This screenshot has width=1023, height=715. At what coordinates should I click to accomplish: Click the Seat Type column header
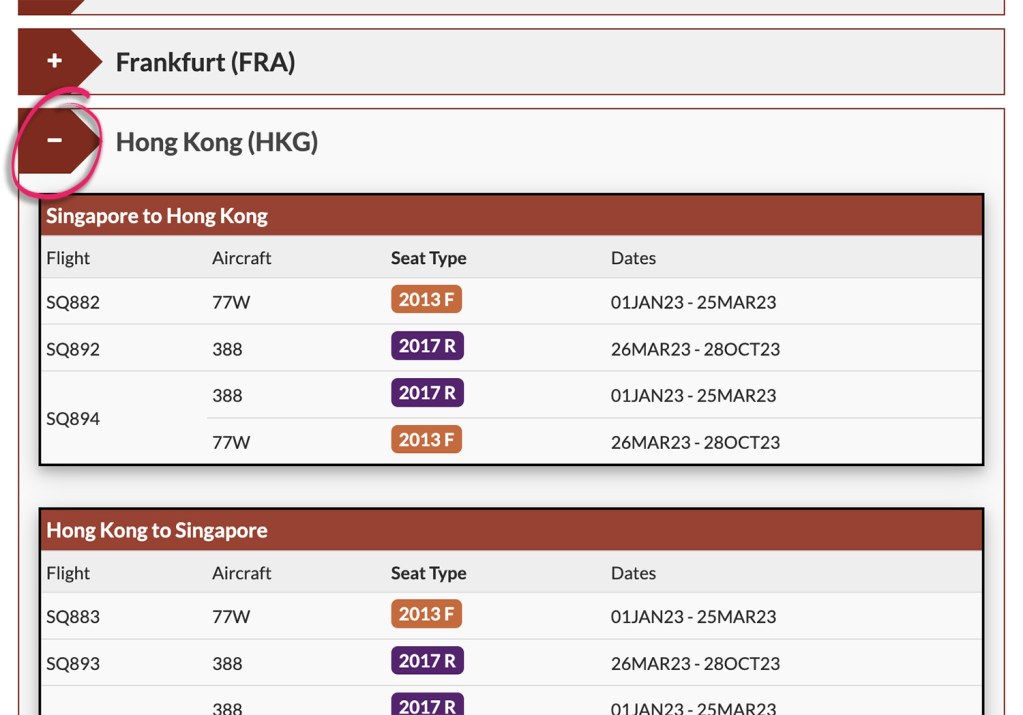click(x=428, y=257)
